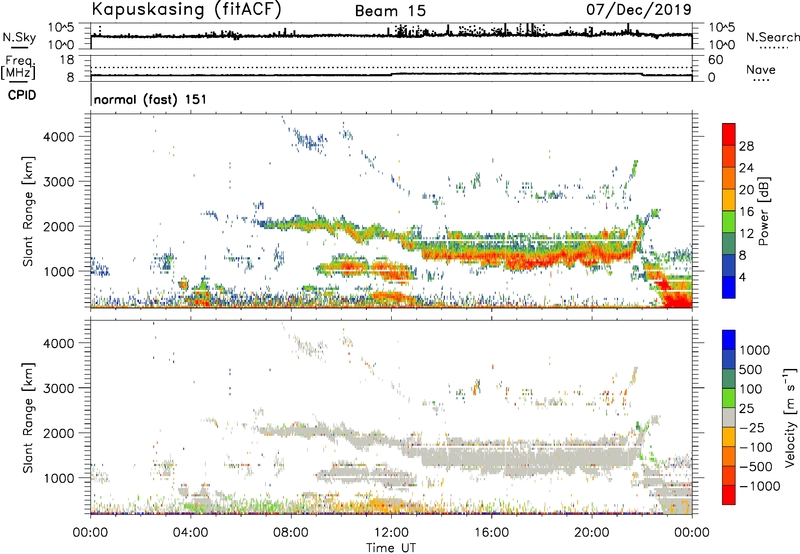Click the '1000' tick on Velocity colorbar

(754, 350)
